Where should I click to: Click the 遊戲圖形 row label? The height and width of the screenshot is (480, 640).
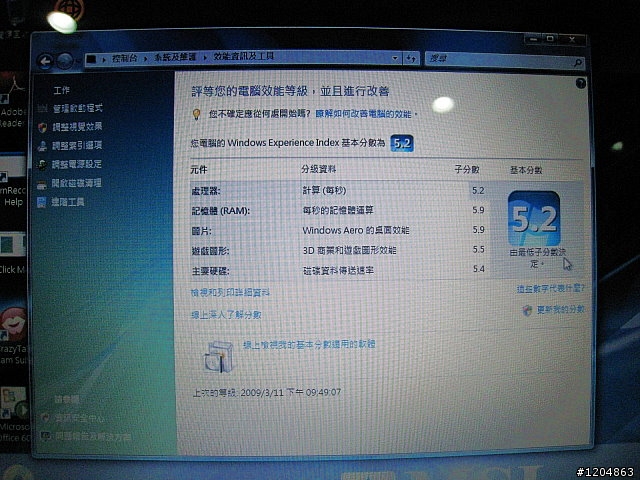(x=210, y=251)
